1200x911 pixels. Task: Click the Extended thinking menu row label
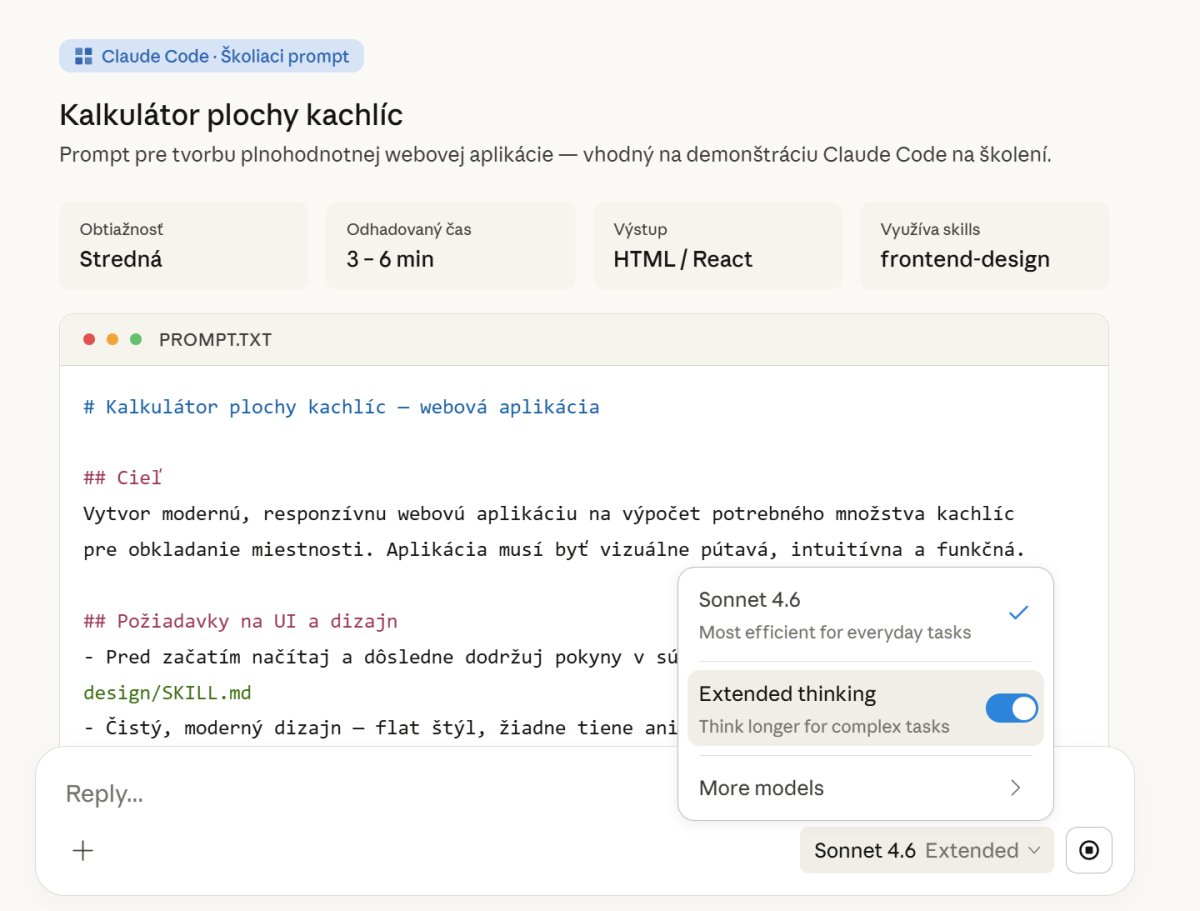[x=787, y=694]
